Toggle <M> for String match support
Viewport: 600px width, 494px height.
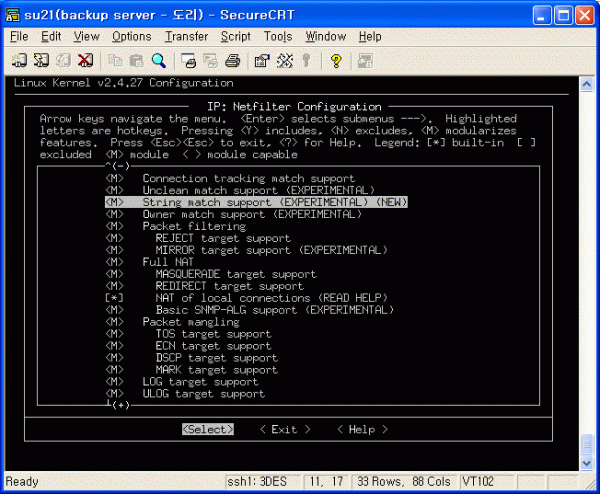pyautogui.click(x=114, y=202)
